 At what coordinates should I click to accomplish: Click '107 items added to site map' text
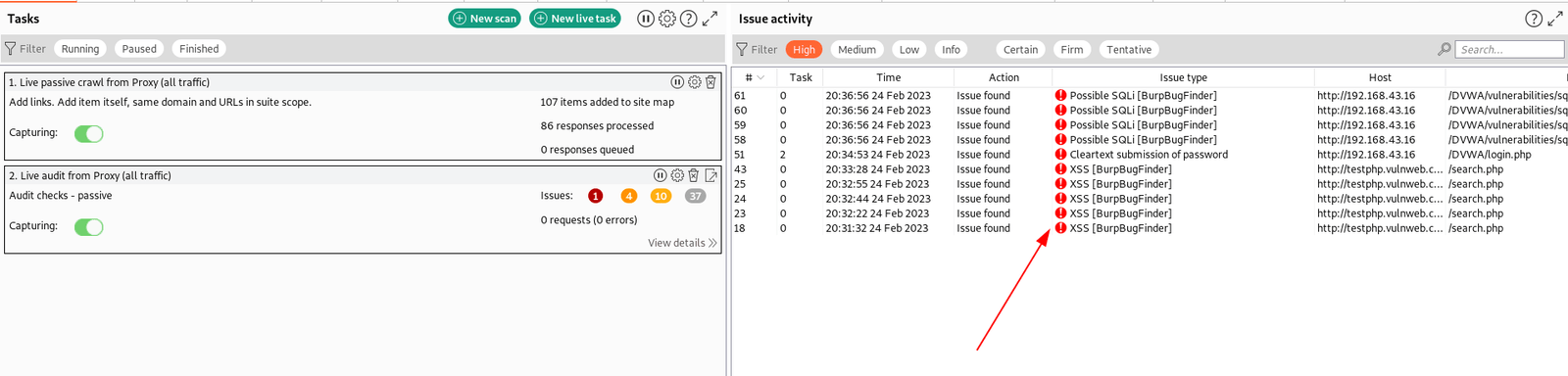608,102
